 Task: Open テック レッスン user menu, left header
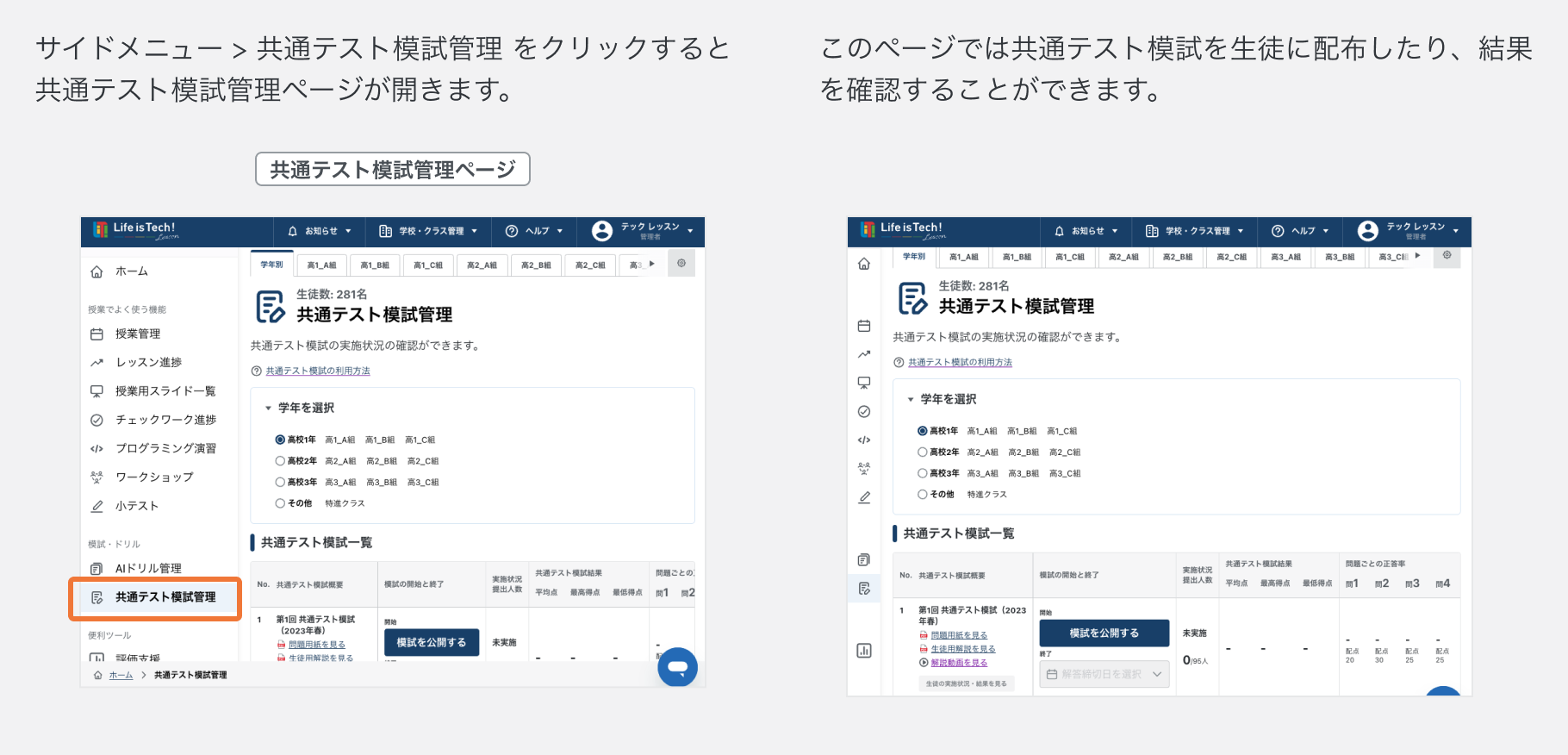coord(643,231)
